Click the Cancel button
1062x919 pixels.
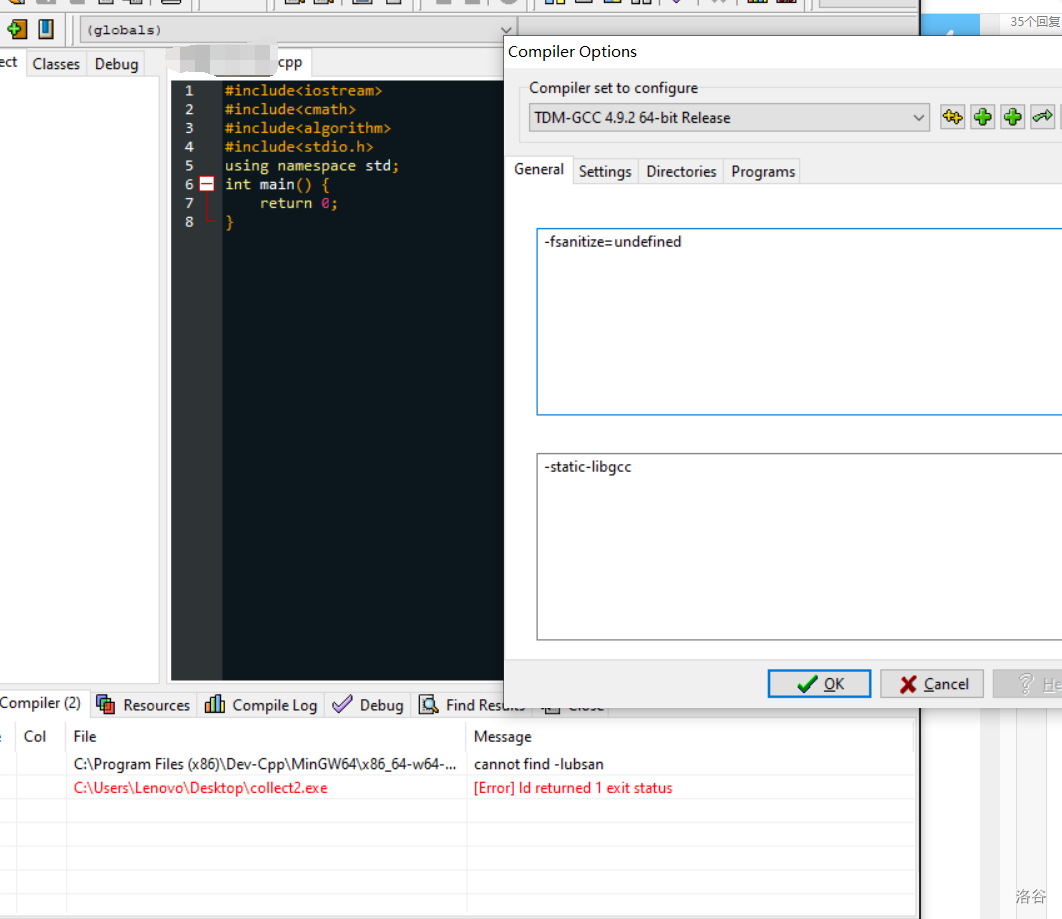click(x=932, y=684)
